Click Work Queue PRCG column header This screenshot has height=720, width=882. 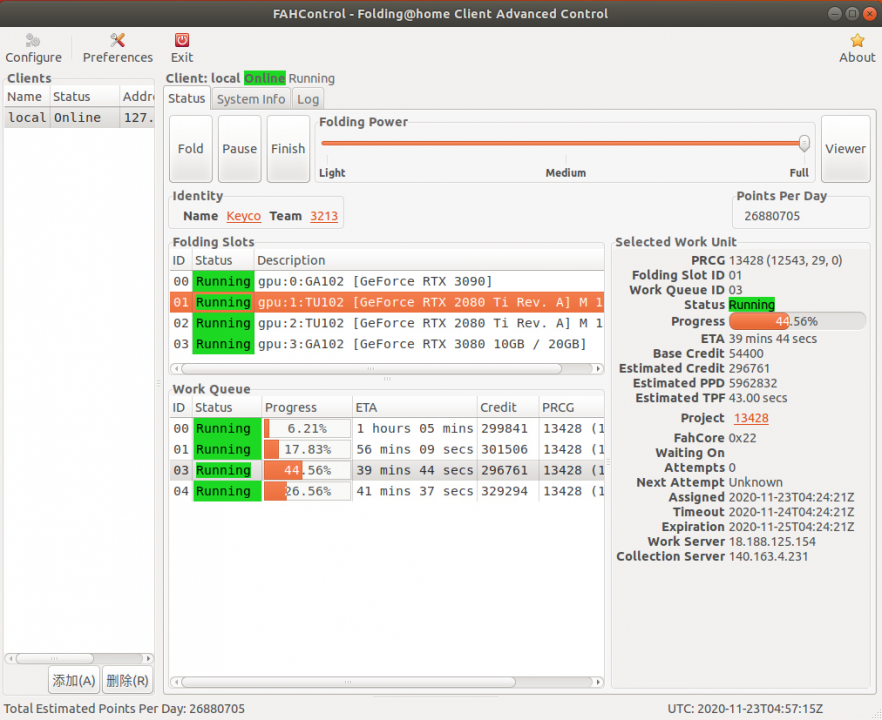click(572, 407)
